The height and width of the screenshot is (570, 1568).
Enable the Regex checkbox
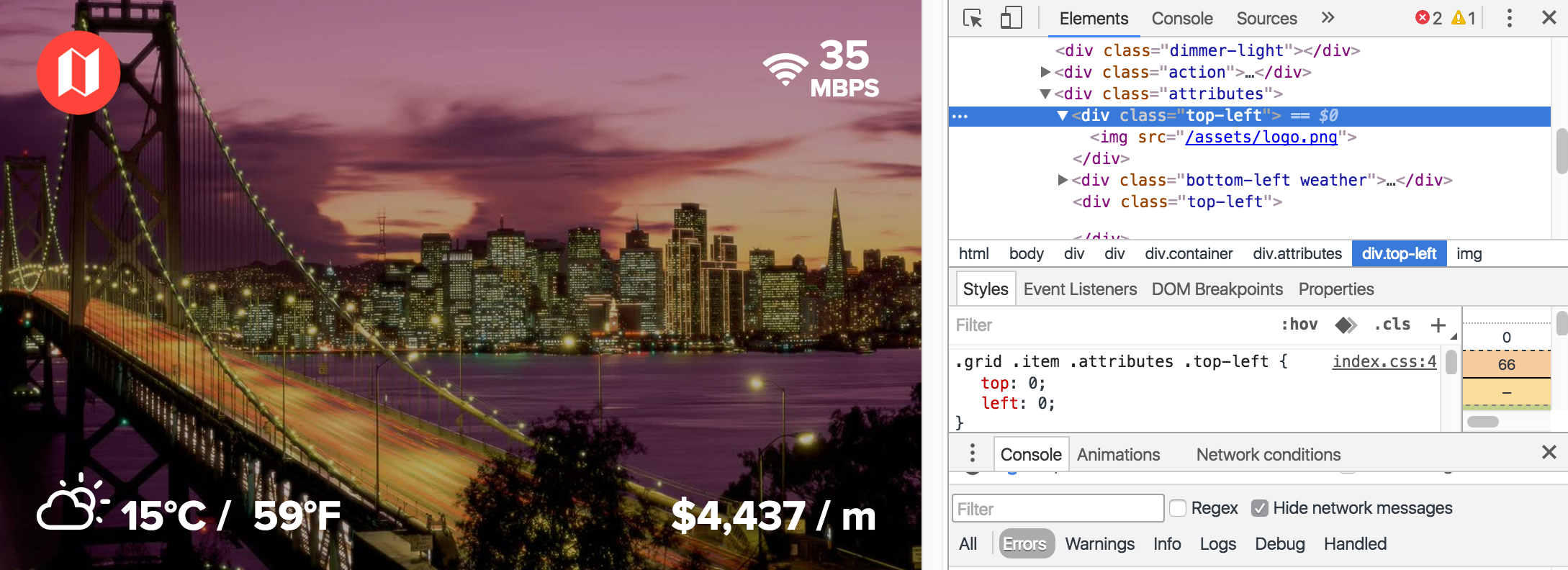tap(1178, 508)
